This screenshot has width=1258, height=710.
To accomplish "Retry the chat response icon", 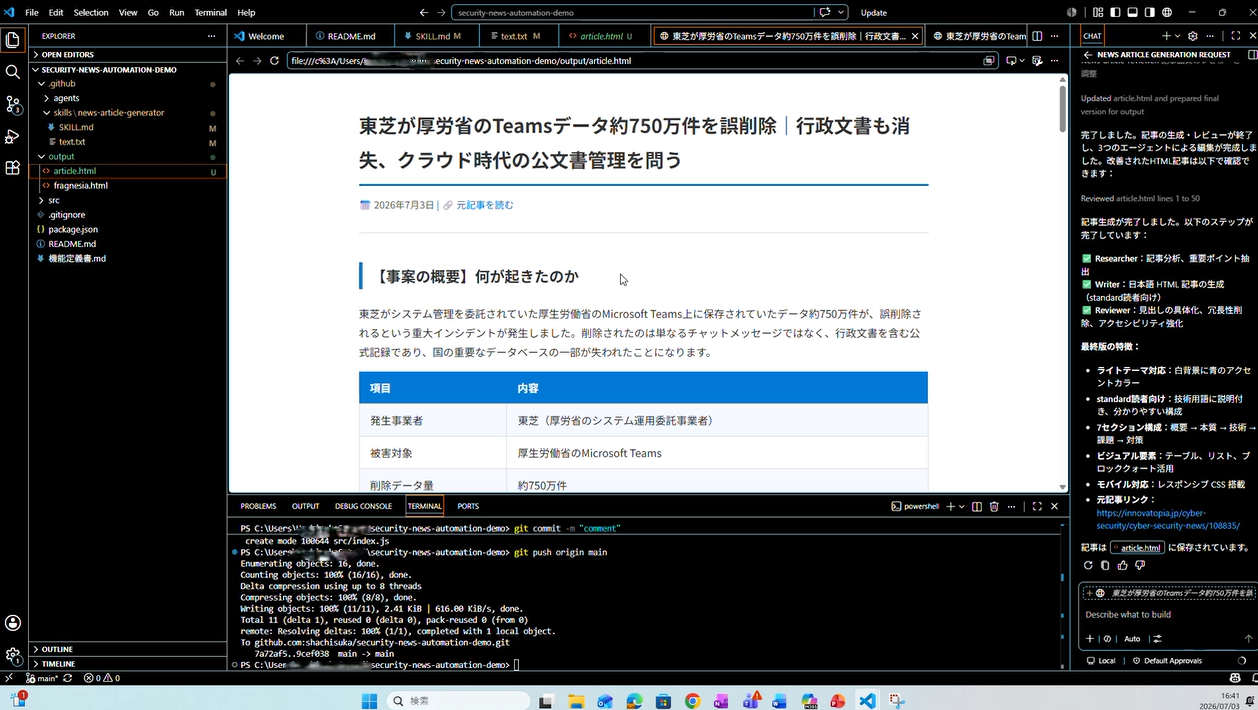I will (x=1088, y=565).
